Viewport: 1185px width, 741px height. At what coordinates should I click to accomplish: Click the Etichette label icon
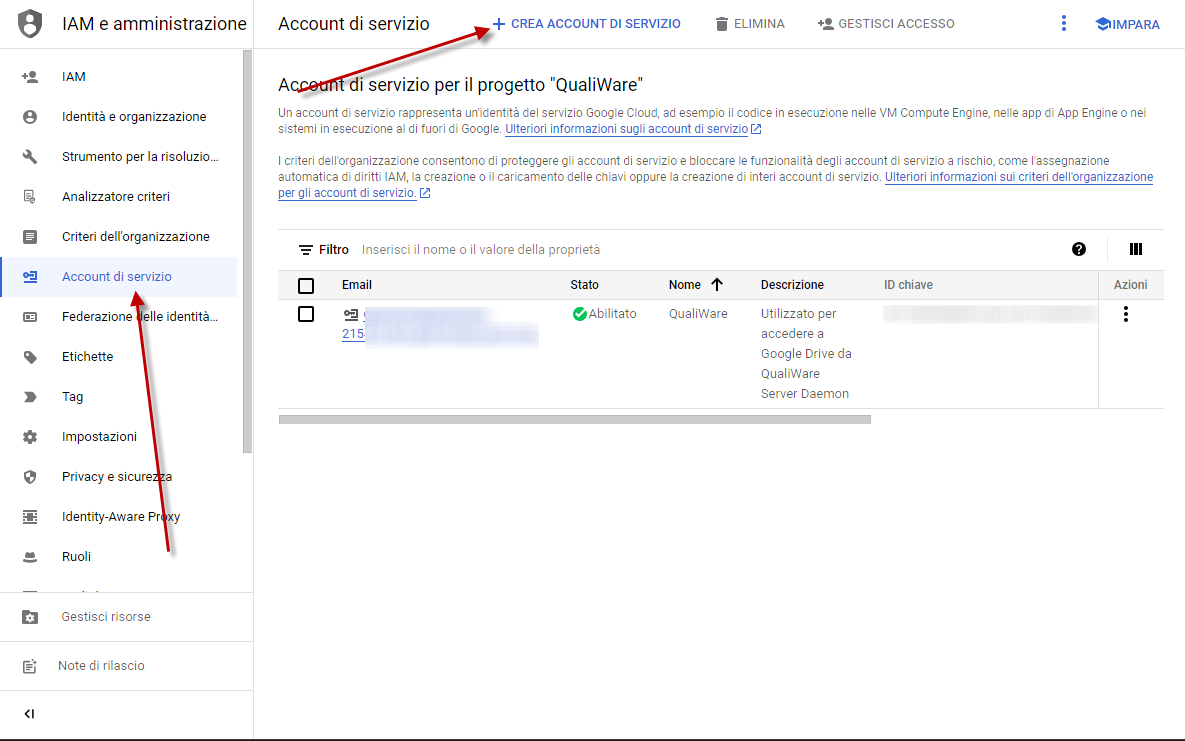[x=30, y=357]
